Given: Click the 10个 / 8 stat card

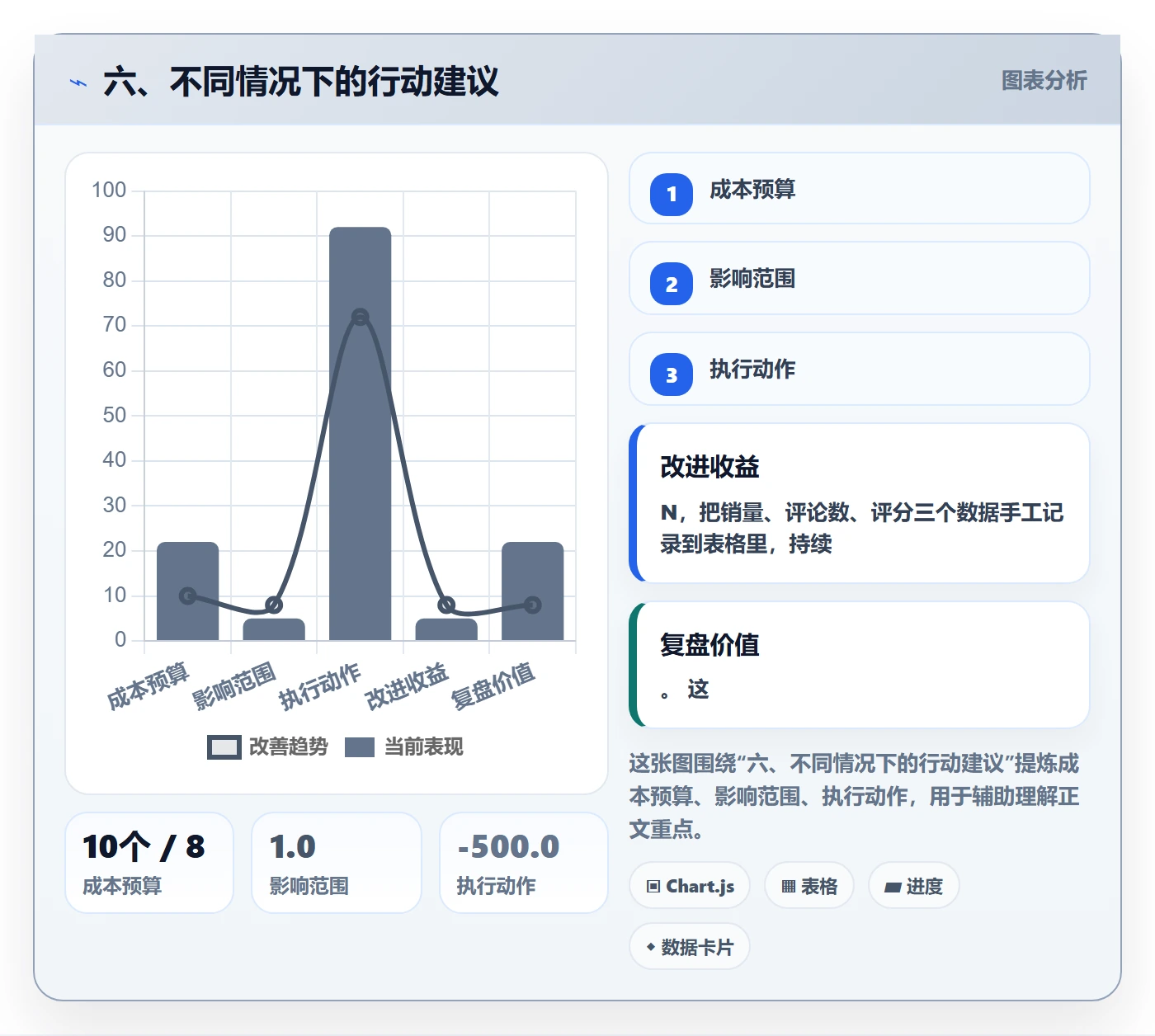Looking at the screenshot, I should pos(149,863).
